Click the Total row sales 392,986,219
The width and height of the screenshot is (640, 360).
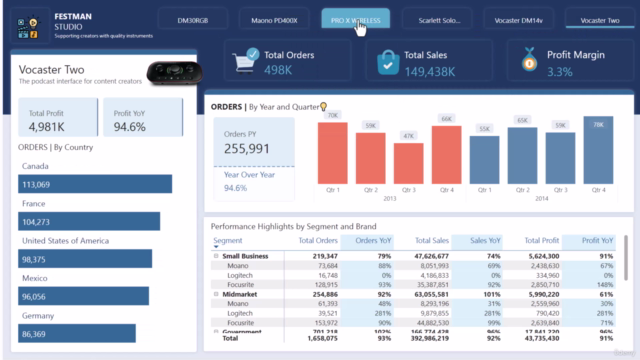point(430,338)
